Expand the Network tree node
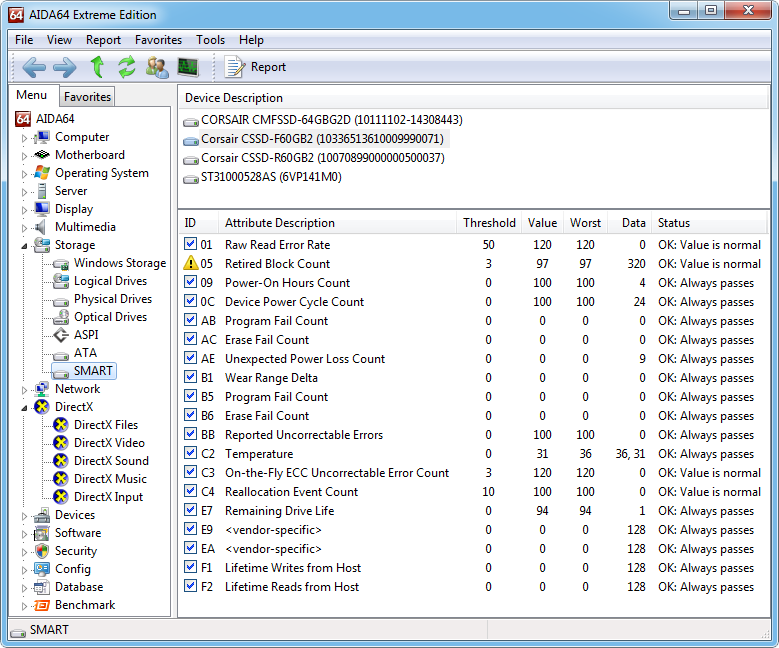The height and width of the screenshot is (648, 779). (24, 390)
